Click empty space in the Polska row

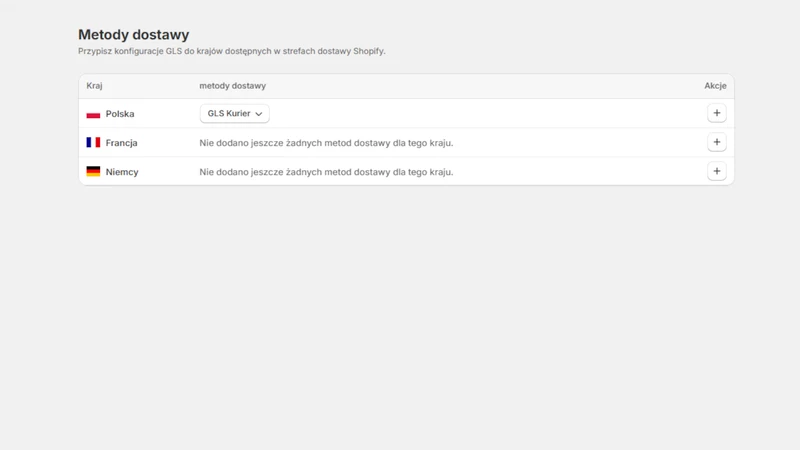(485, 113)
